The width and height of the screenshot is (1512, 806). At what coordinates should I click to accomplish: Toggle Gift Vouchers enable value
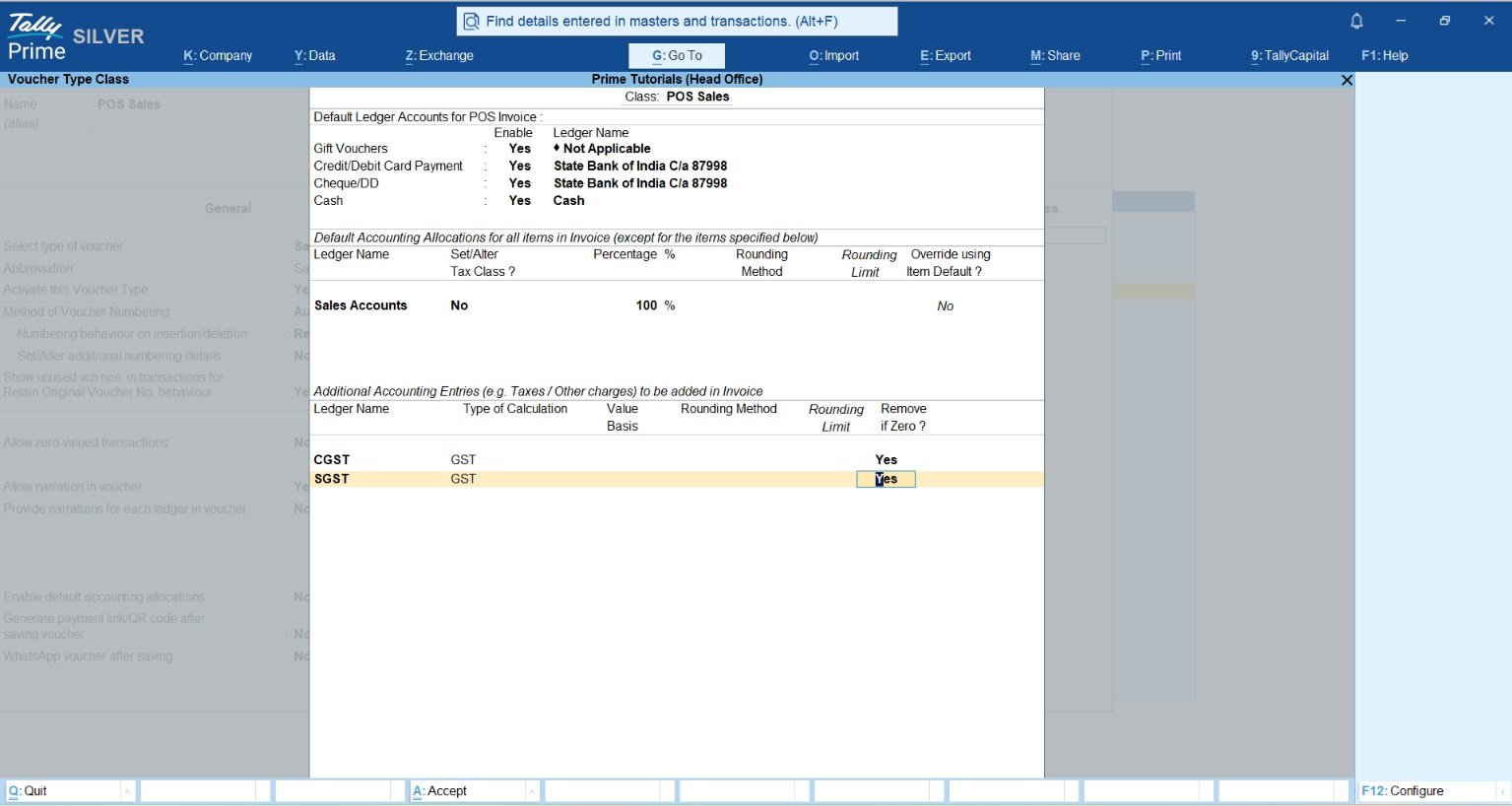520,149
